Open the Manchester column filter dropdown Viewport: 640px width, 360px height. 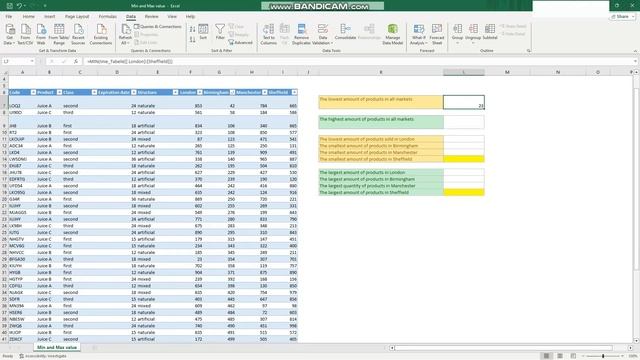pyautogui.click(x=264, y=92)
